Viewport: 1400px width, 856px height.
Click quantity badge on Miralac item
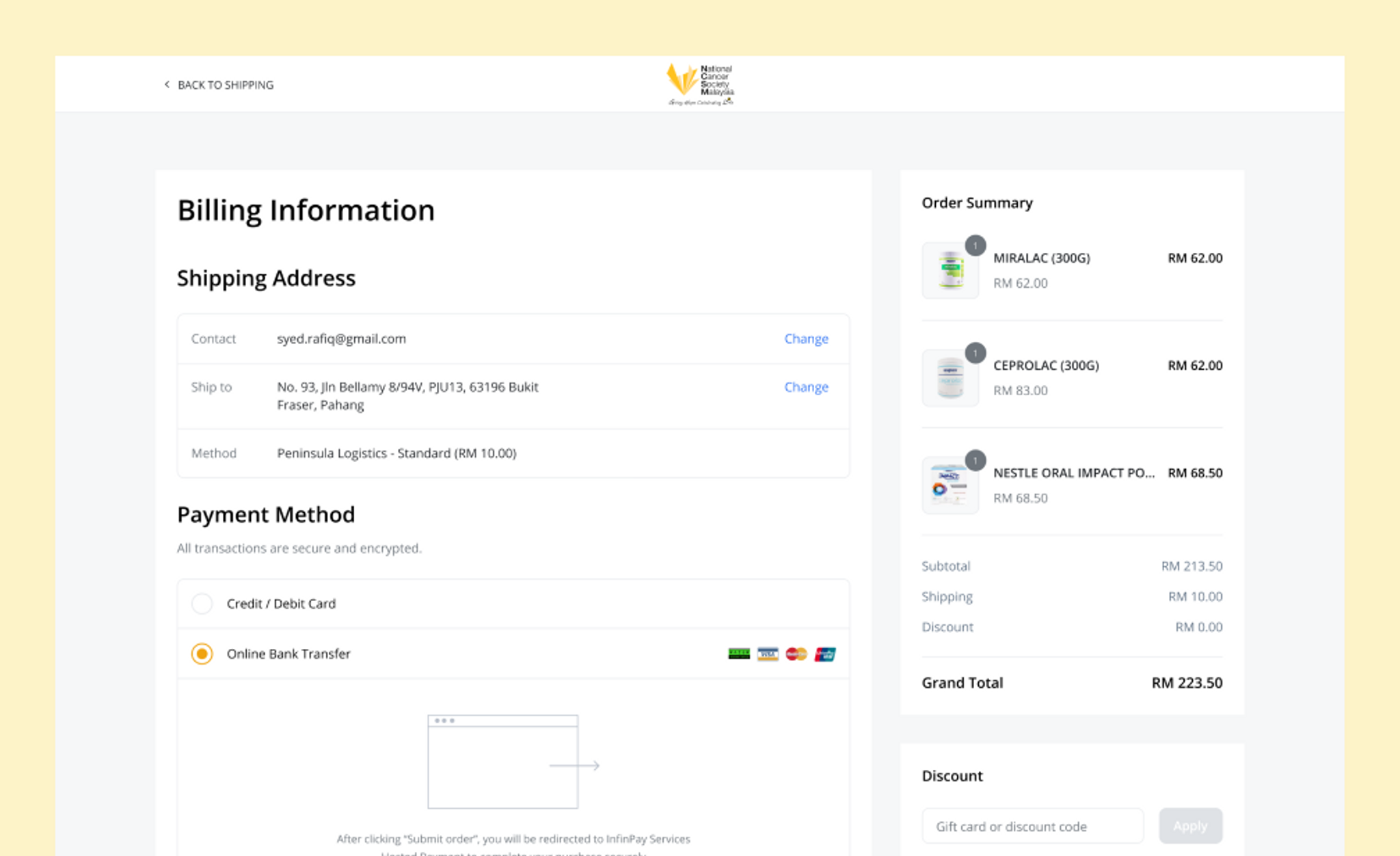coord(975,245)
